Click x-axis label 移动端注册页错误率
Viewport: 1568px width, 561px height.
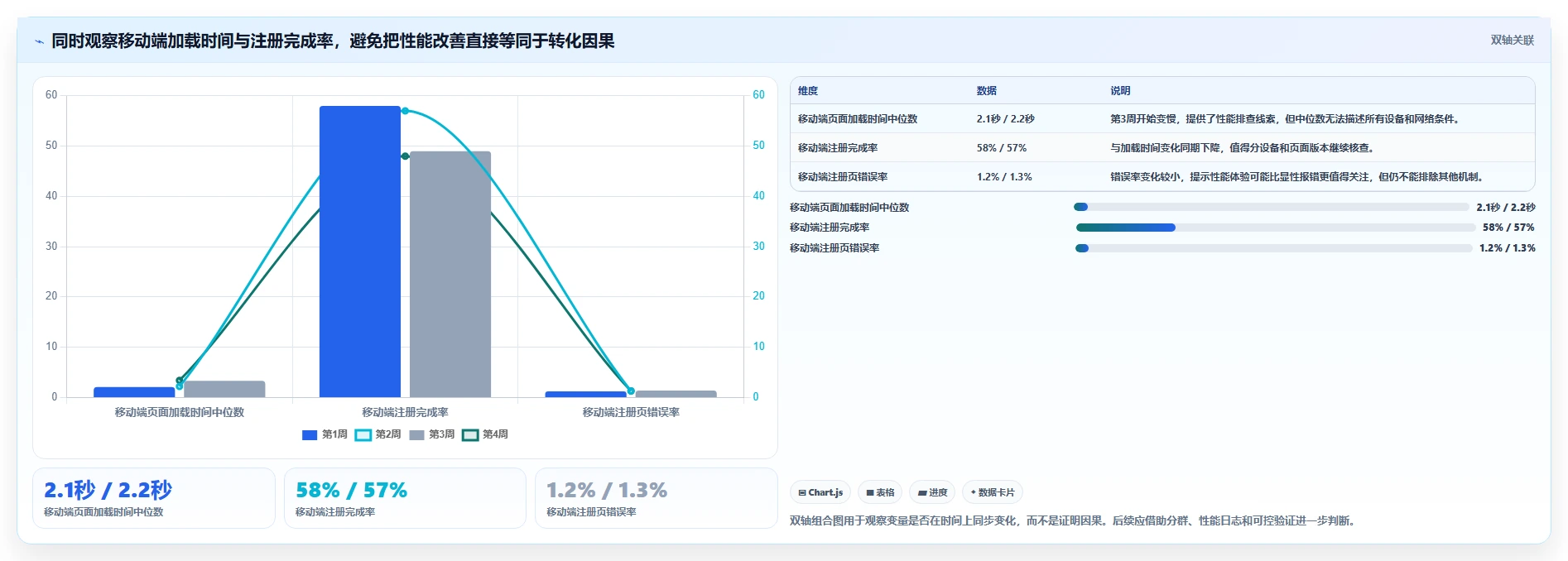[x=631, y=412]
